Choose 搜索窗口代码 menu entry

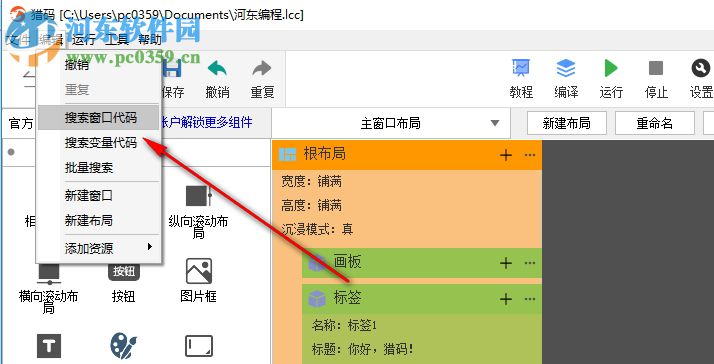(99, 118)
